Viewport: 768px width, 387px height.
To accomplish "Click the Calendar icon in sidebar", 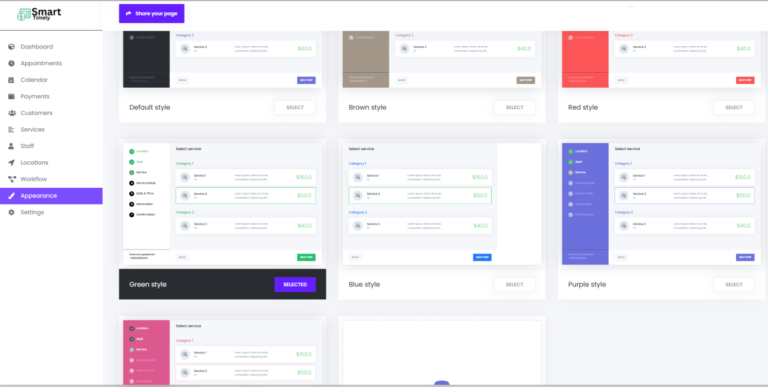I will click(x=11, y=80).
